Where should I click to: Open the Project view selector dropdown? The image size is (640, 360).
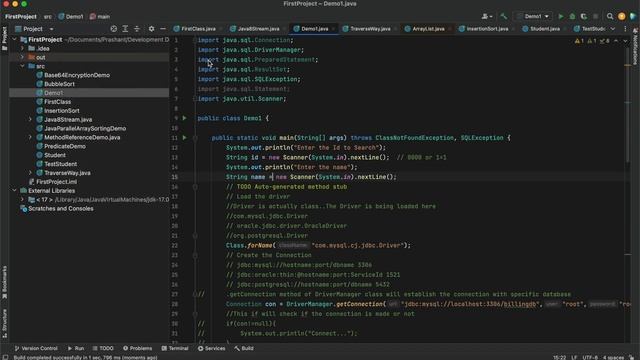tap(34, 29)
